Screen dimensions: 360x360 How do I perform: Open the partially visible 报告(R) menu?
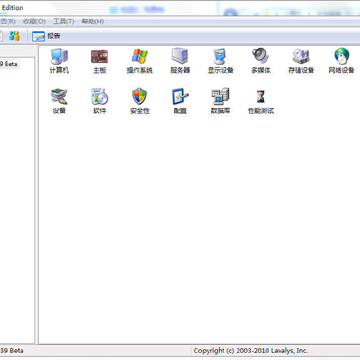7,22
